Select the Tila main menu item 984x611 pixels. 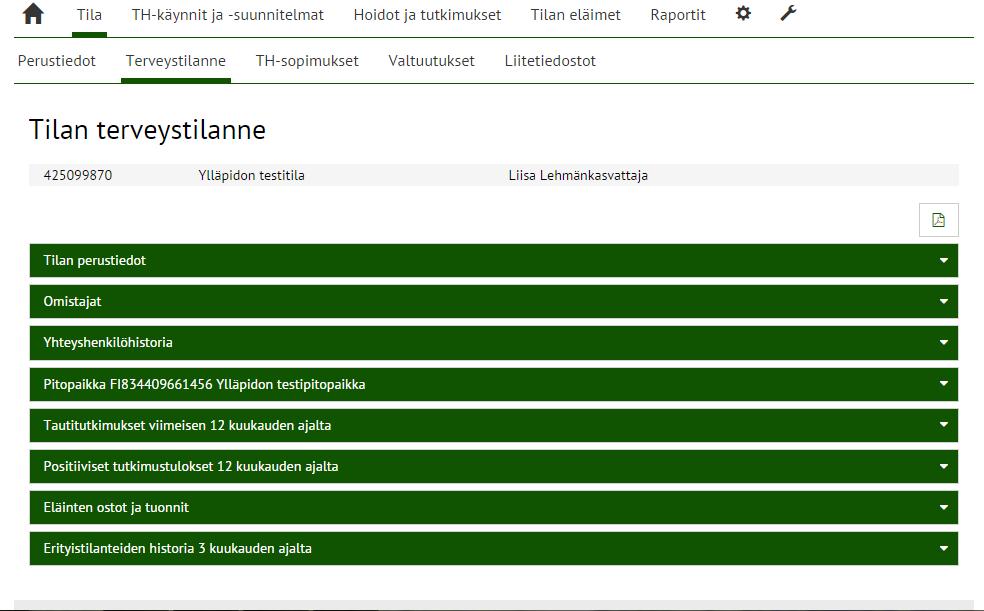click(x=89, y=14)
